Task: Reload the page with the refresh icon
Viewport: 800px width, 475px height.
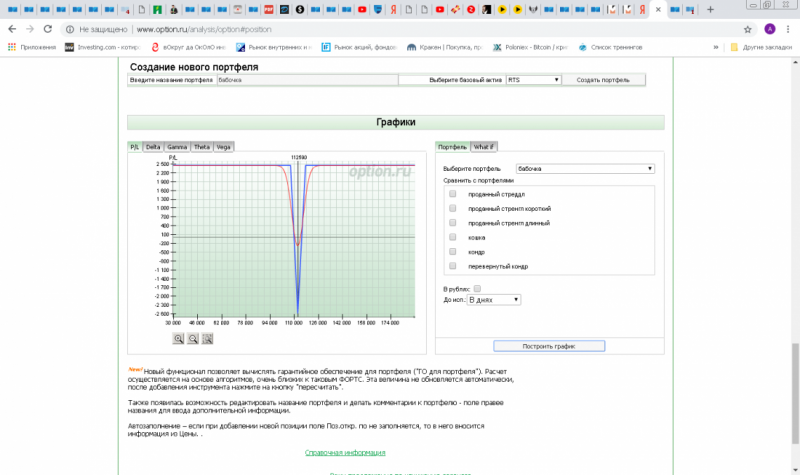Action: pos(47,29)
